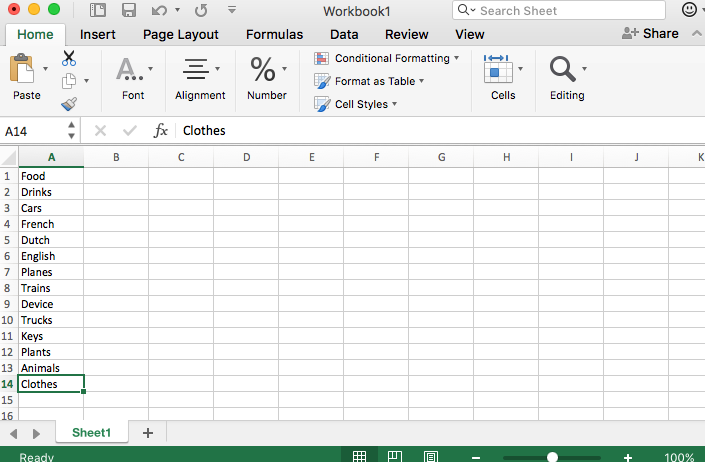Confirm entry with checkmark in formula bar

(130, 131)
